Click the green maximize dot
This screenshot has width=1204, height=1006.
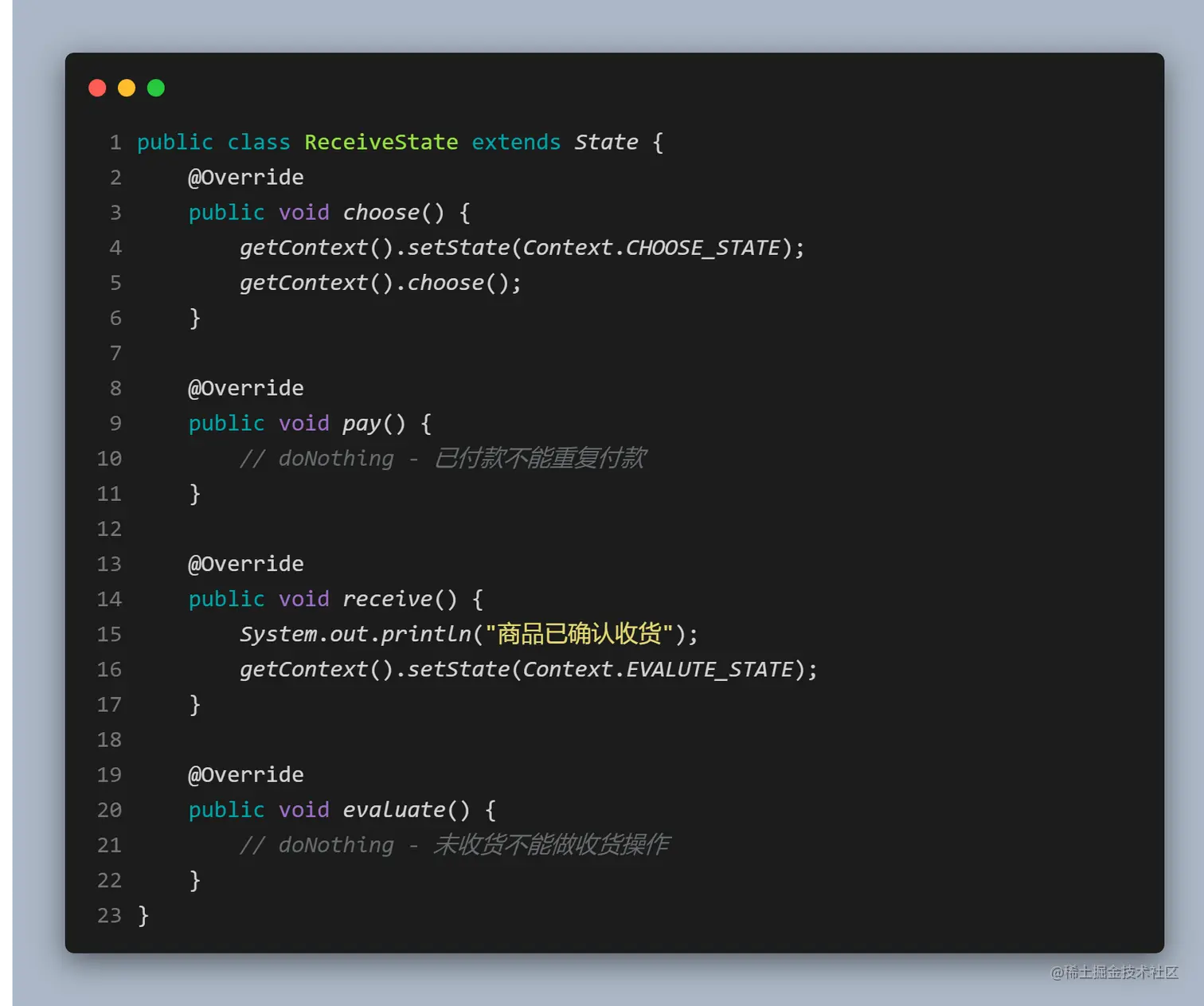156,88
